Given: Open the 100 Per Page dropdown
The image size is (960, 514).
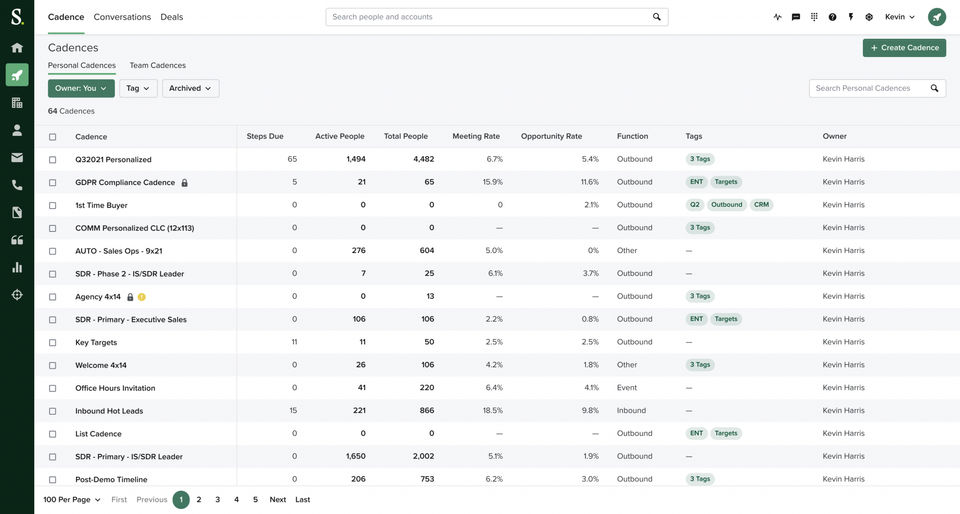Looking at the screenshot, I should [72, 500].
